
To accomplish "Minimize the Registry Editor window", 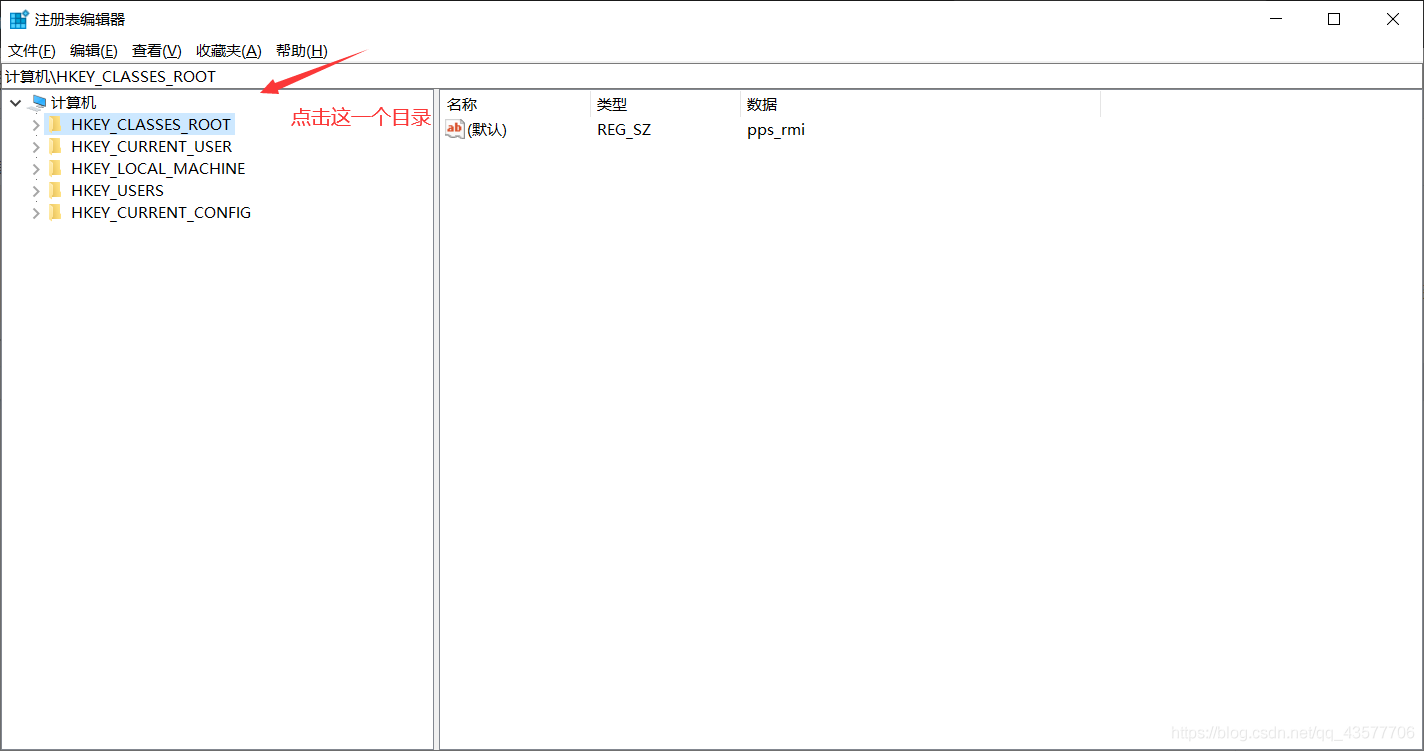I will coord(1276,19).
